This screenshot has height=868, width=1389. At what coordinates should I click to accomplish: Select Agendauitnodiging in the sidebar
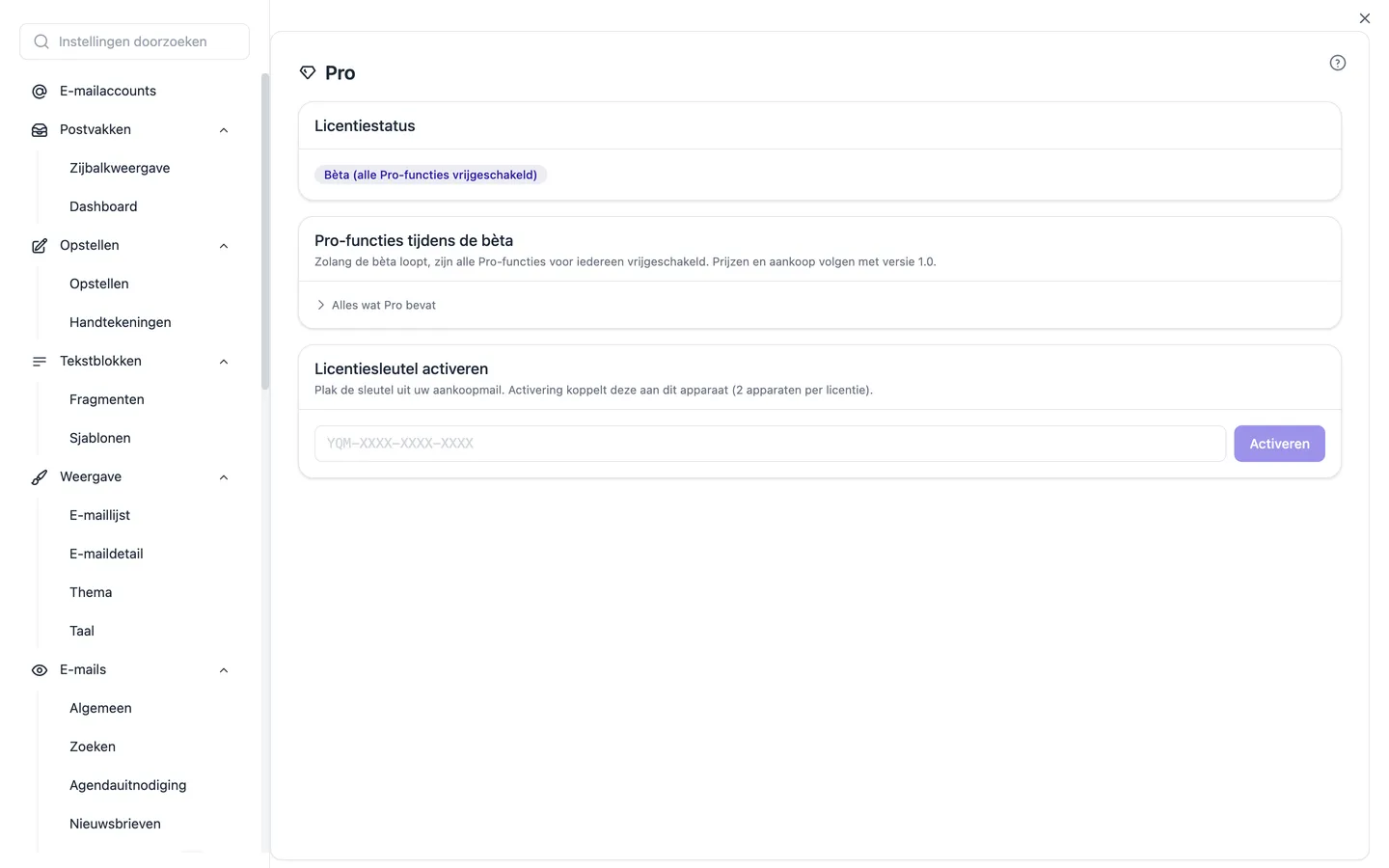(128, 785)
